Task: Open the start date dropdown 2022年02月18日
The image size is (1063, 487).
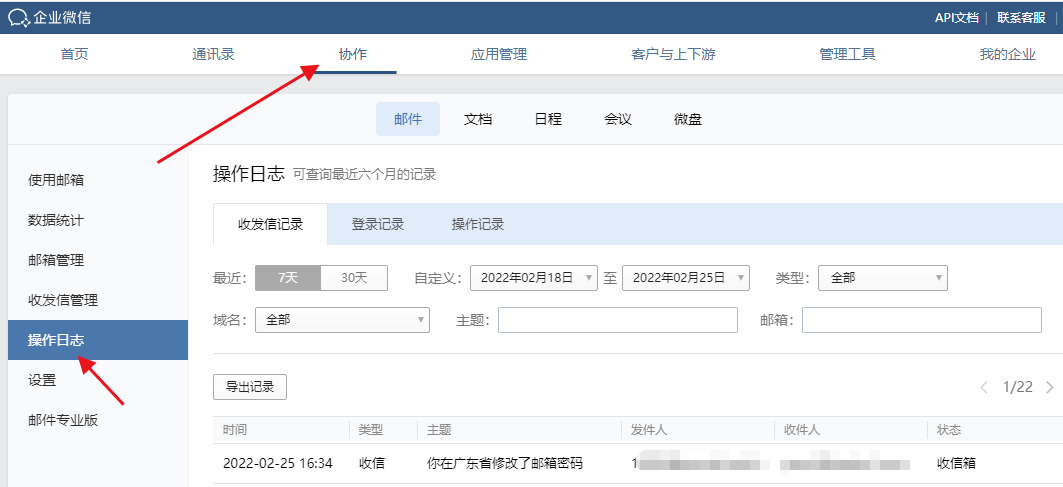Action: point(533,278)
